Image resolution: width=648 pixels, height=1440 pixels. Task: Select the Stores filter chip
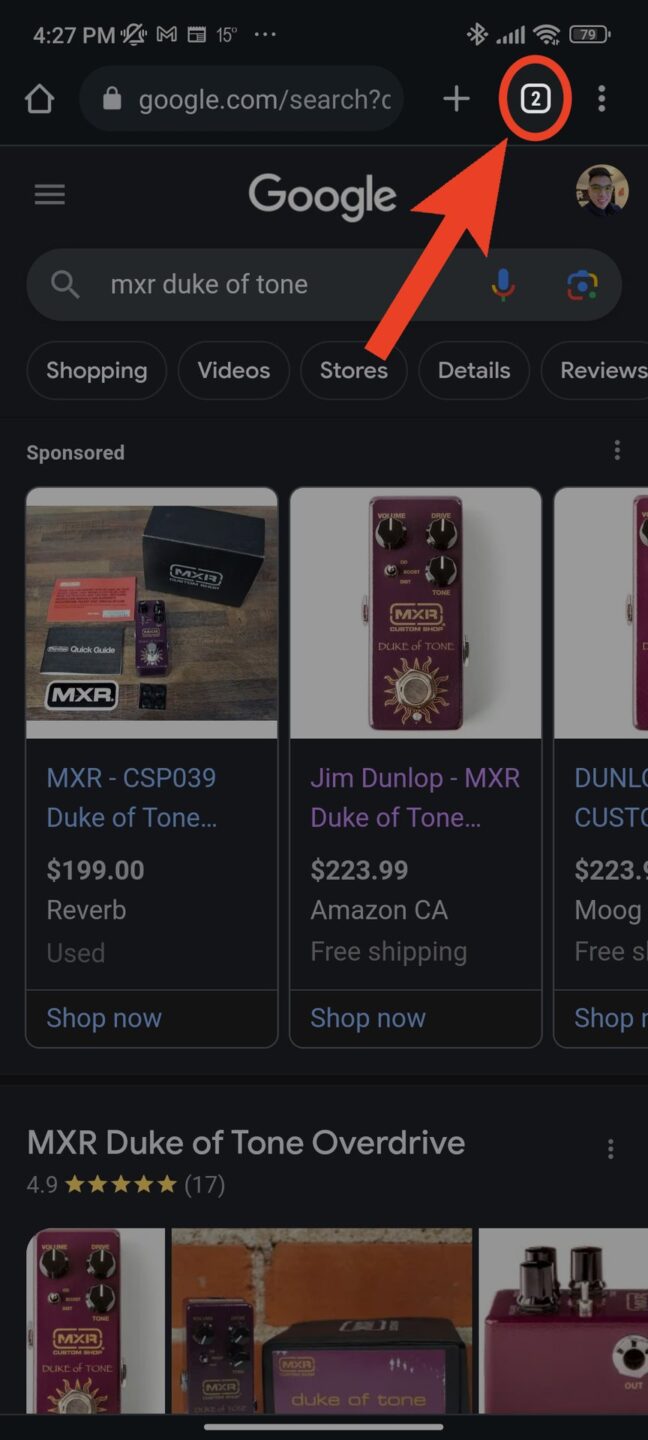353,371
